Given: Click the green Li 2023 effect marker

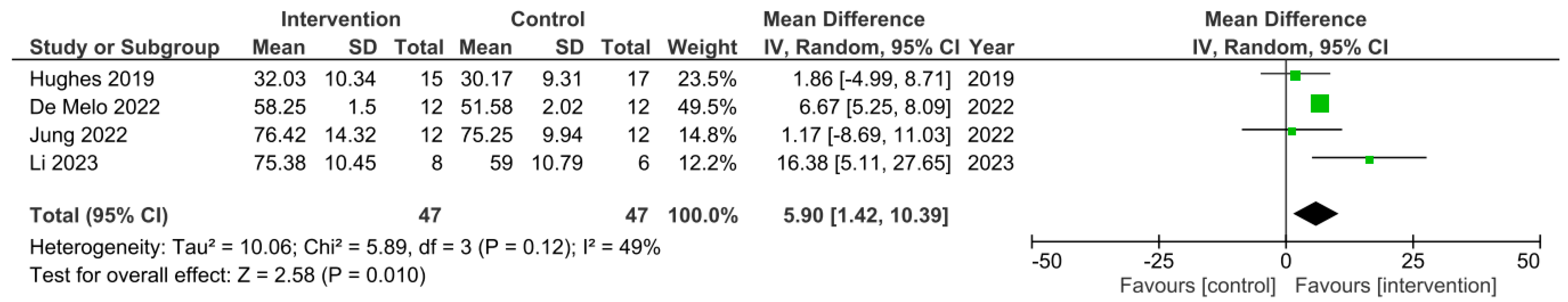Looking at the screenshot, I should [x=1369, y=160].
